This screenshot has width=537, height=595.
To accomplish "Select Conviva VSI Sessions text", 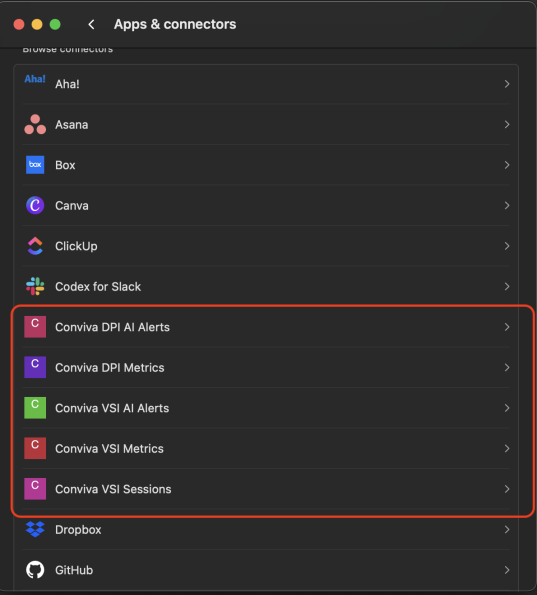I will (x=113, y=489).
